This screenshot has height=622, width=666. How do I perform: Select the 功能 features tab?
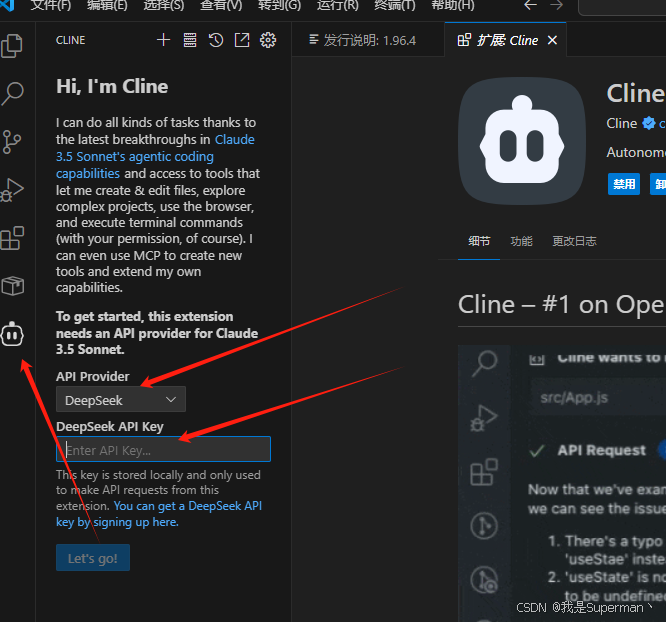pyautogui.click(x=521, y=241)
